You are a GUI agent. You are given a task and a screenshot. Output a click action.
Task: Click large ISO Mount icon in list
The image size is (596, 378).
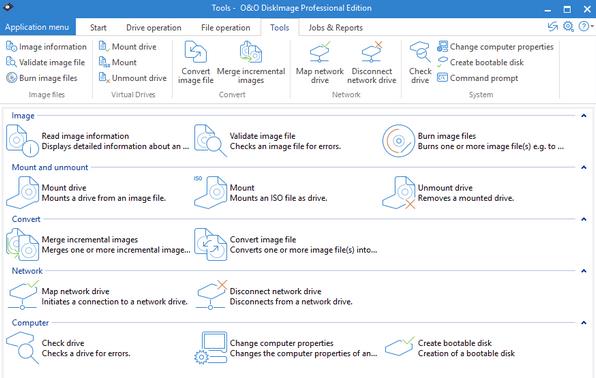[x=210, y=193]
